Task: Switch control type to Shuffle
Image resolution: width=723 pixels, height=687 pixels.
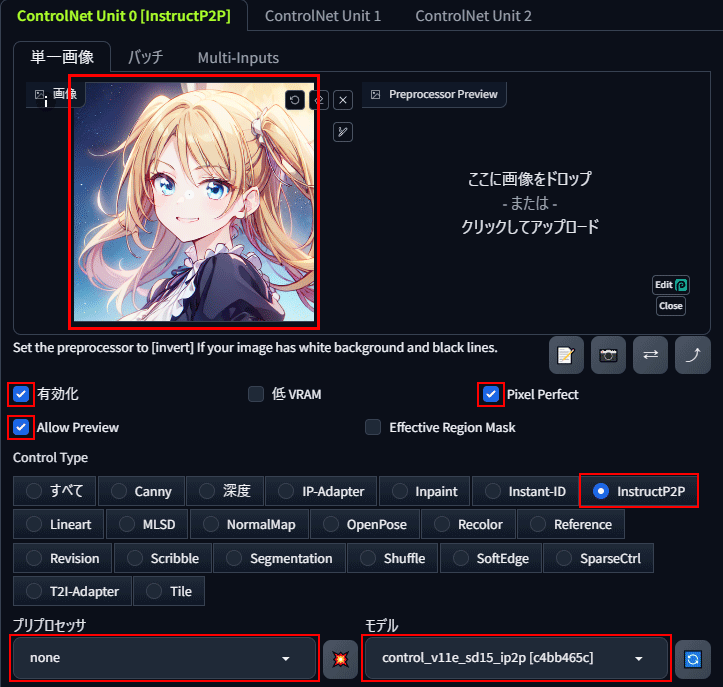Action: pyautogui.click(x=392, y=558)
